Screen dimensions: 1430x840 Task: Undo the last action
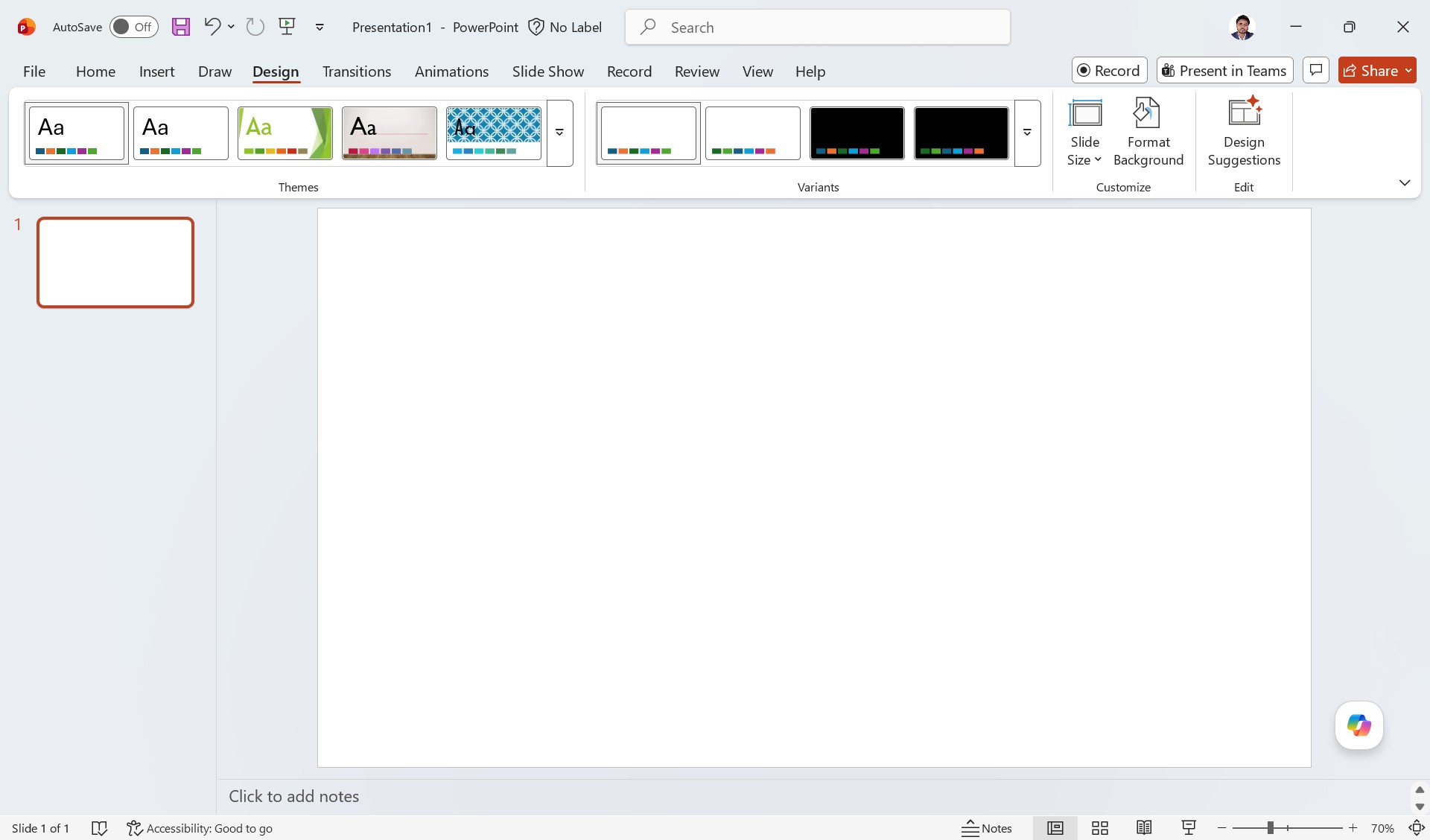pos(212,27)
